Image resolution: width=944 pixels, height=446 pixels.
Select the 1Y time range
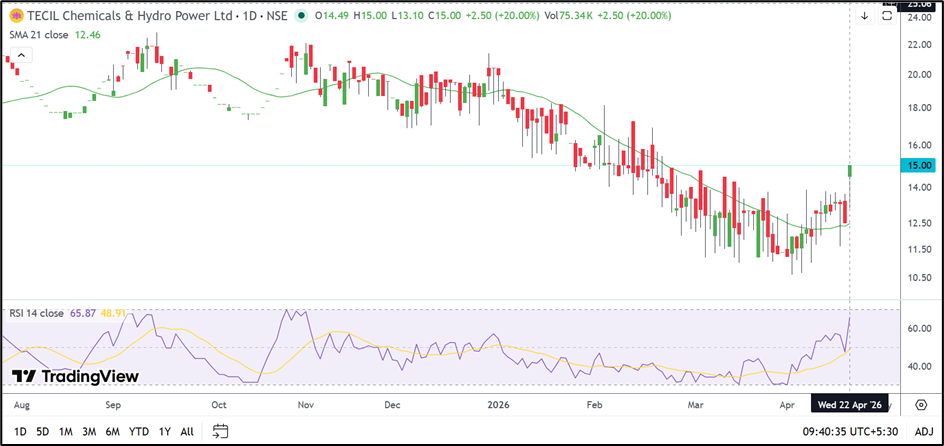(165, 432)
